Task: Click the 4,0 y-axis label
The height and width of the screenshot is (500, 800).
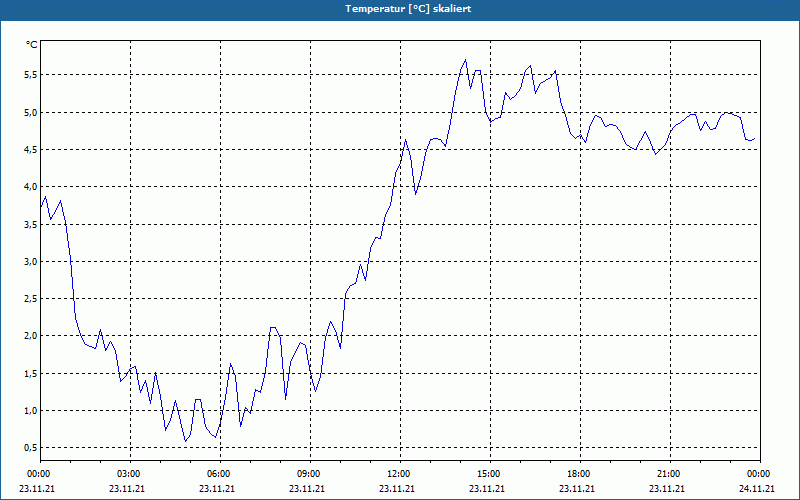Action: coord(32,187)
